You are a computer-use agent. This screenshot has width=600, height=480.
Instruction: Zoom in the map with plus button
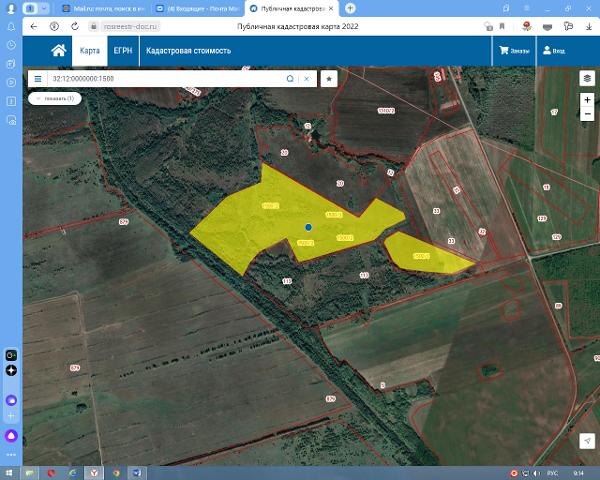coord(587,100)
